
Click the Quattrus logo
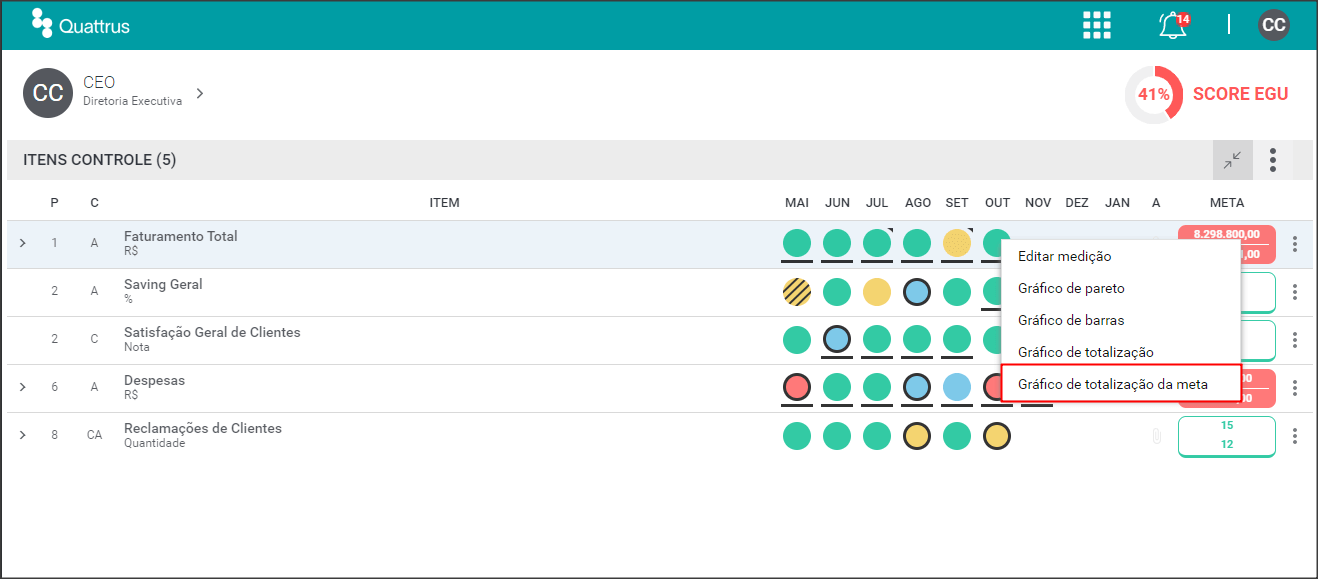[81, 24]
